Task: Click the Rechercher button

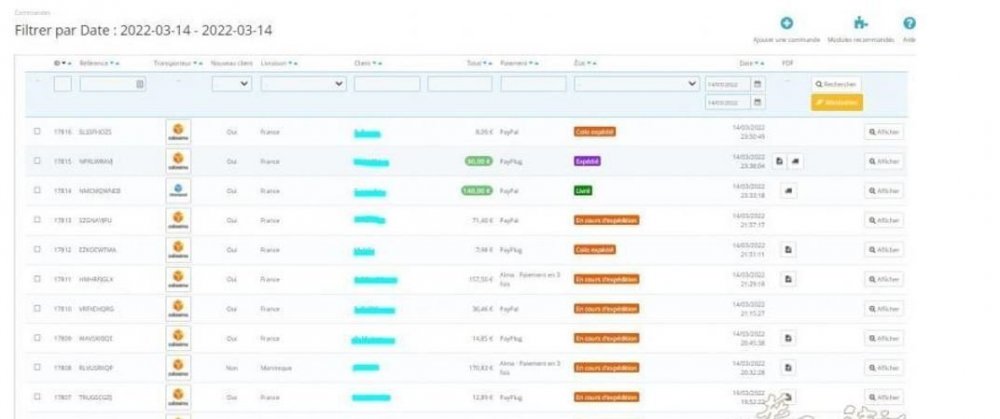Action: (x=836, y=84)
